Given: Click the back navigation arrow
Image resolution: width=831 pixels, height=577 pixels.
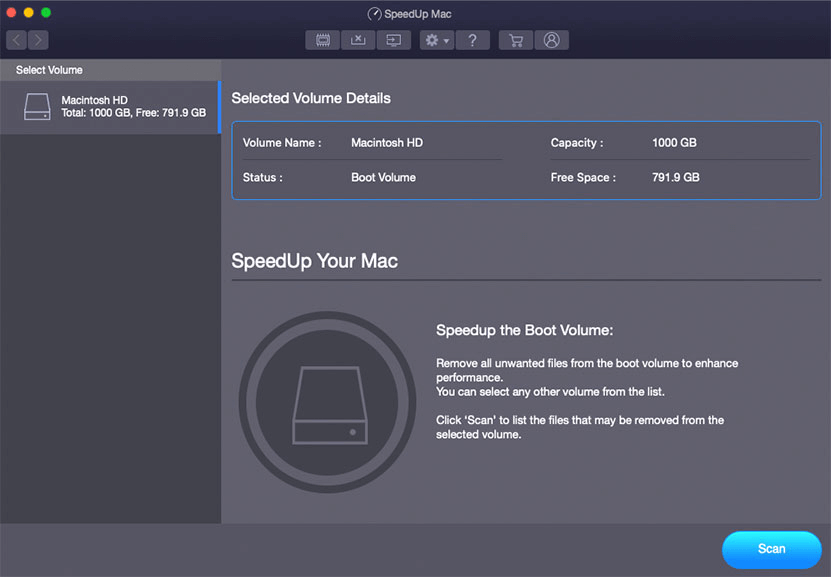Looking at the screenshot, I should 15,39.
